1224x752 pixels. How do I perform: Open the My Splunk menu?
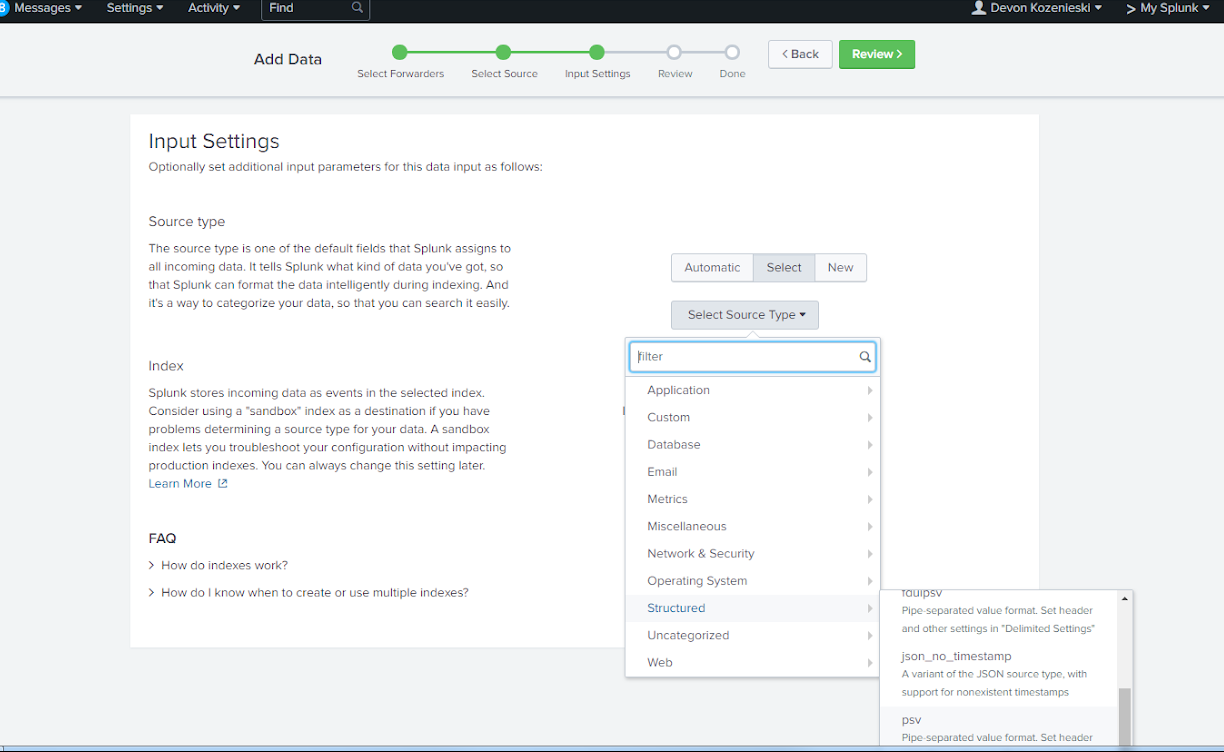(1167, 8)
